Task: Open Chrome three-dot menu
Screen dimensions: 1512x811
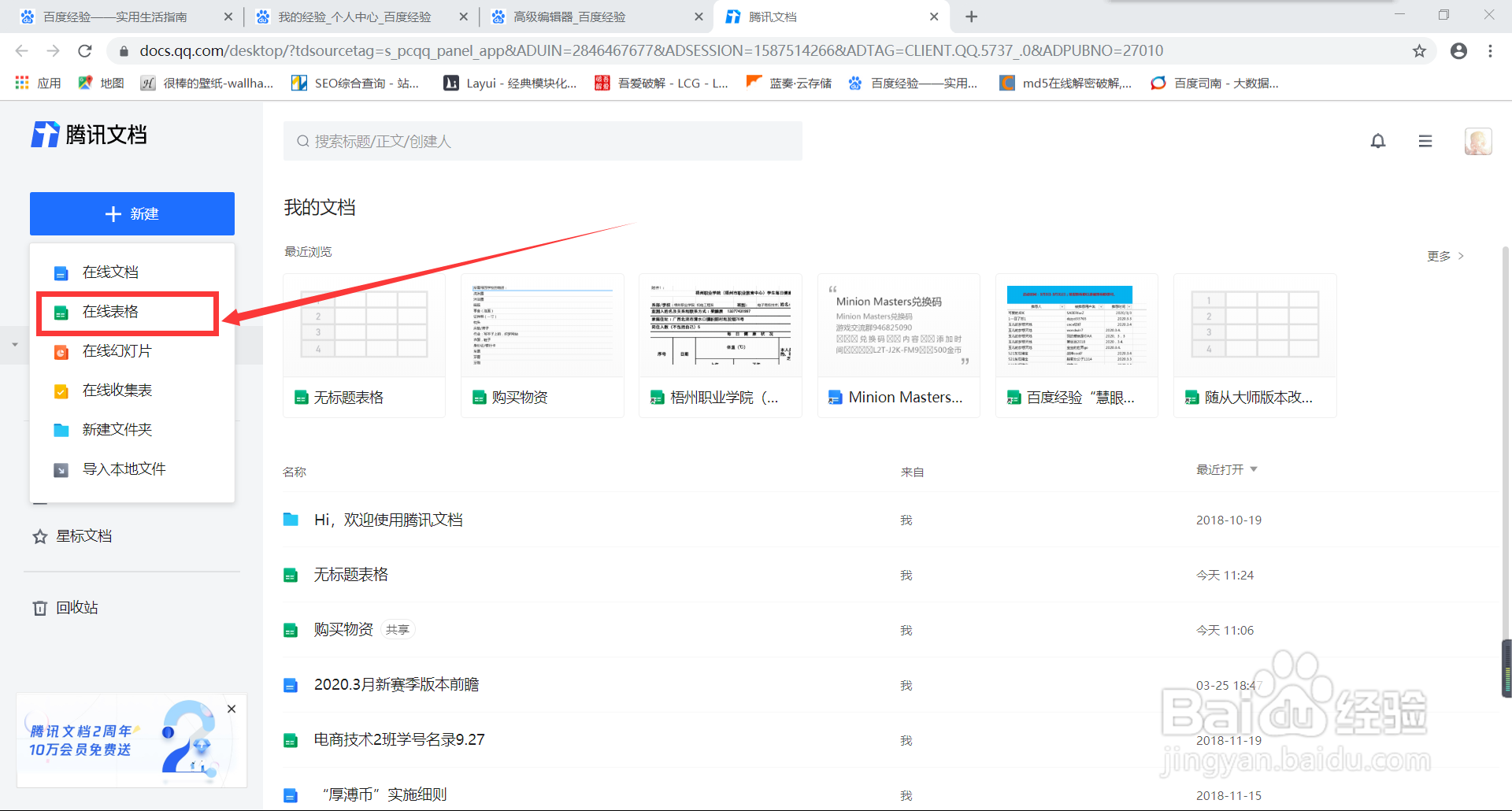Action: coord(1490,51)
